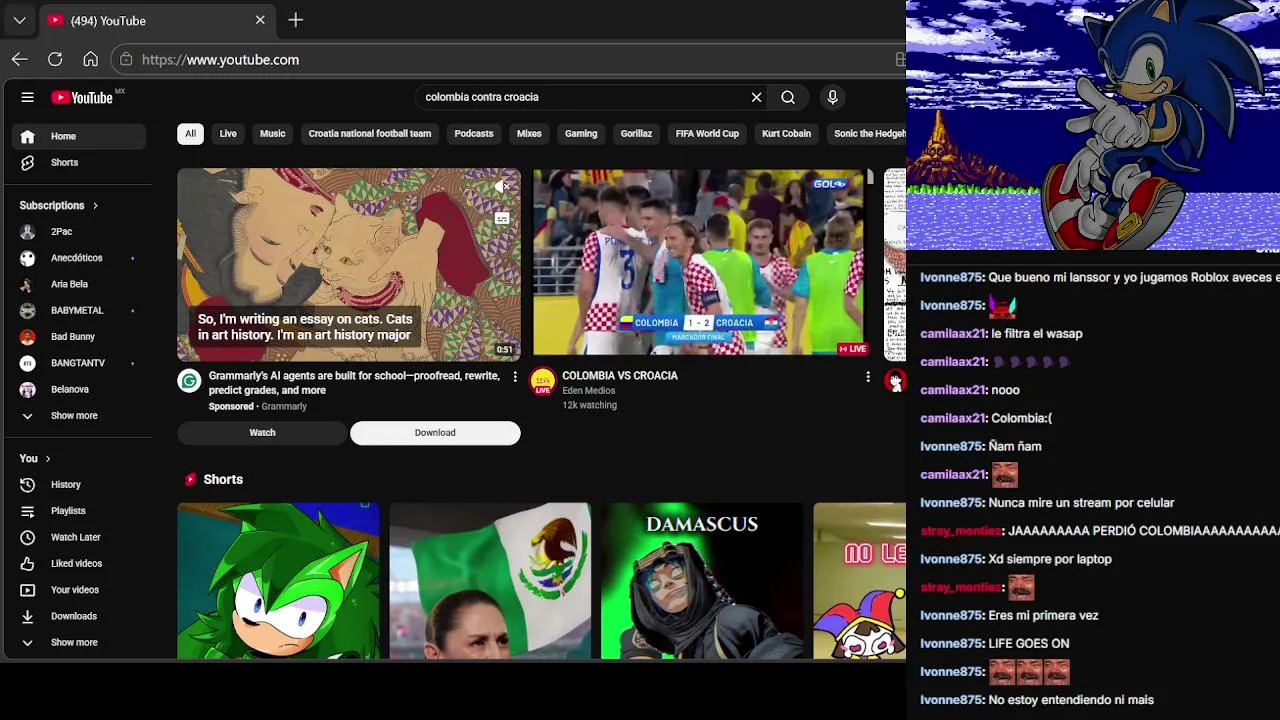The height and width of the screenshot is (720, 1280).
Task: Select the All filter chip
Action: click(x=190, y=133)
